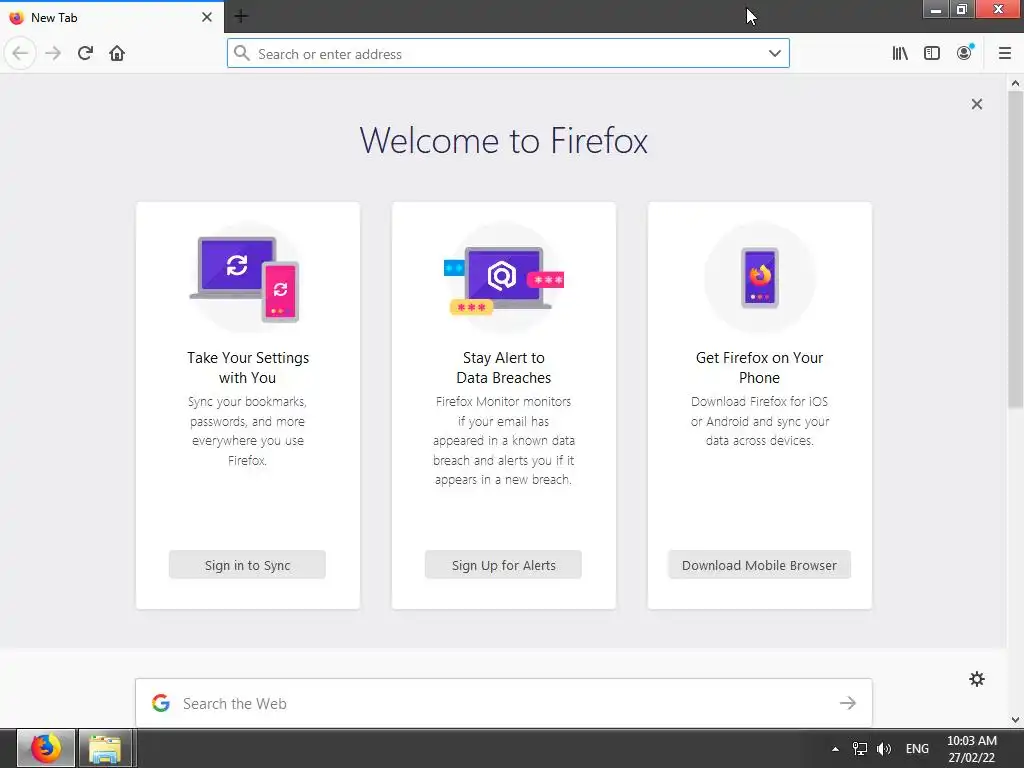Screen dimensions: 1024x768
Task: Click the vertical scrollbar thumb
Action: click(1015, 250)
